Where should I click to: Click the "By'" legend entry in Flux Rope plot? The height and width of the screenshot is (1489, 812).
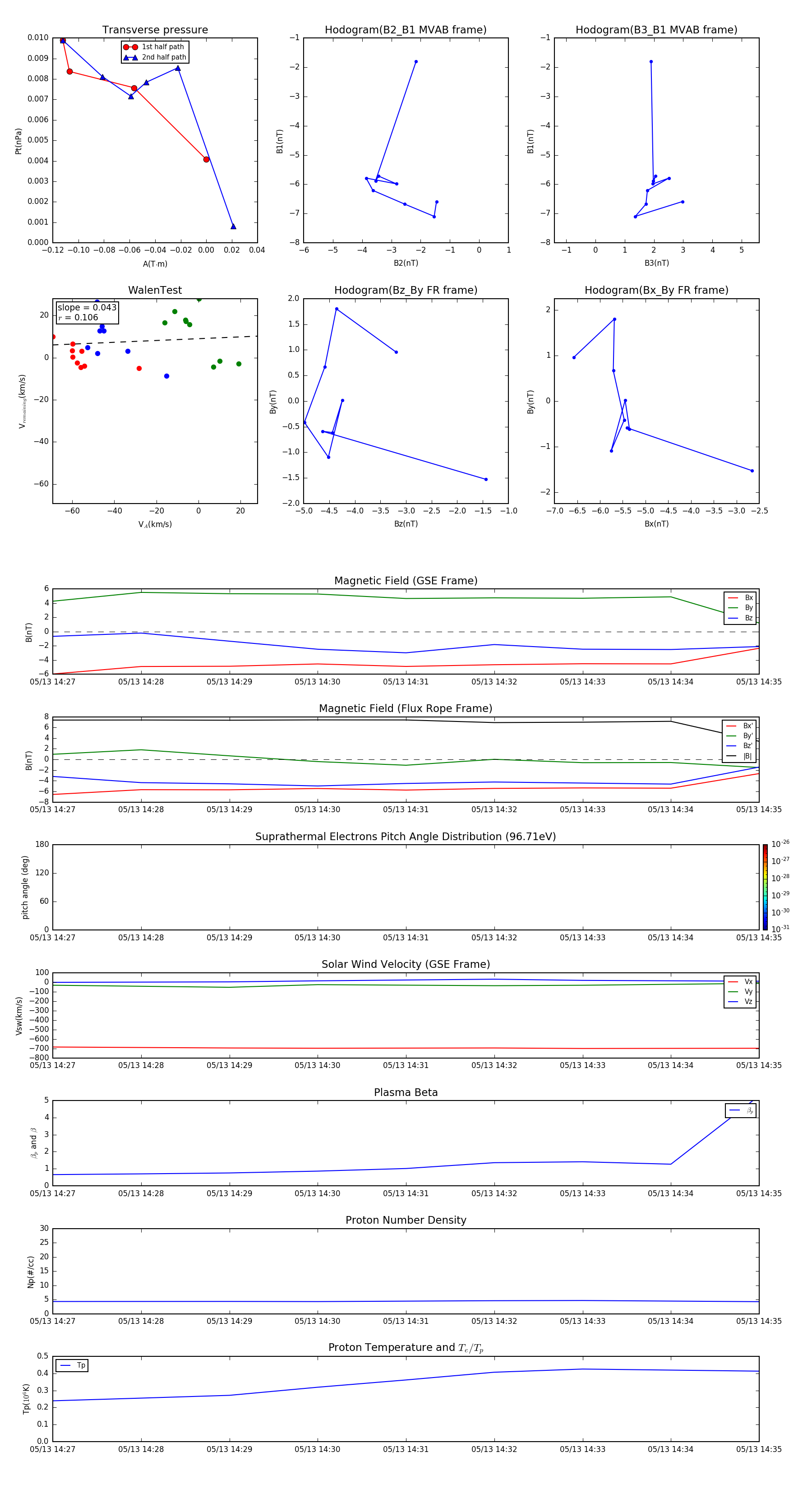pos(739,736)
